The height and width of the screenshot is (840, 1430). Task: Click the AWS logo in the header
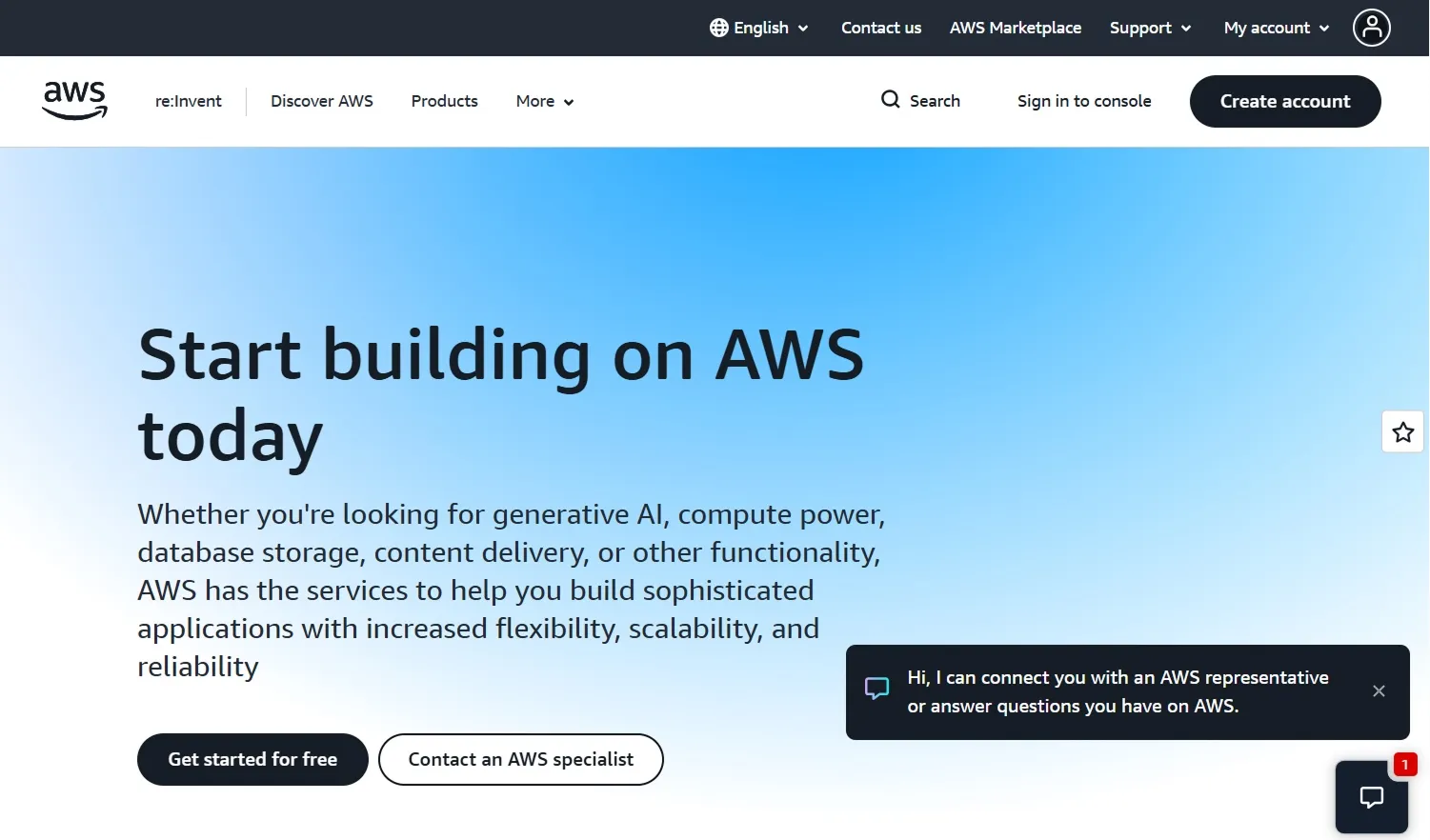pyautogui.click(x=73, y=100)
